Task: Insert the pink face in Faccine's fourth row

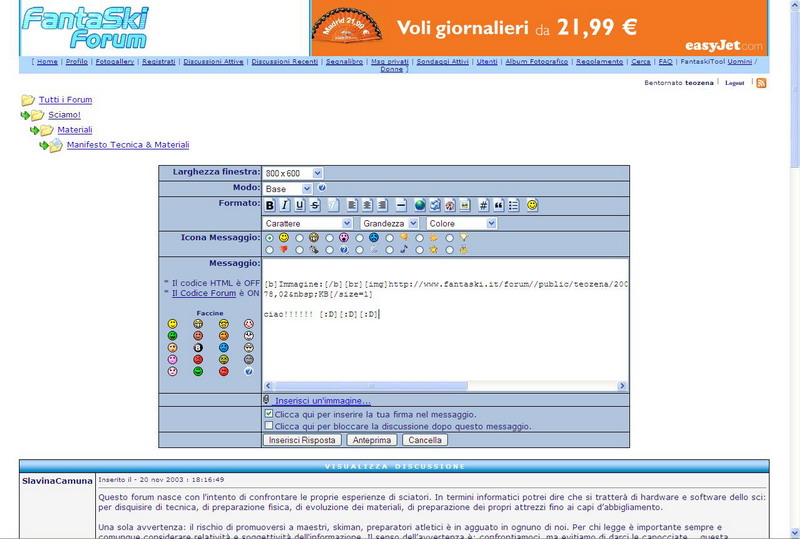Action: pyautogui.click(x=172, y=359)
